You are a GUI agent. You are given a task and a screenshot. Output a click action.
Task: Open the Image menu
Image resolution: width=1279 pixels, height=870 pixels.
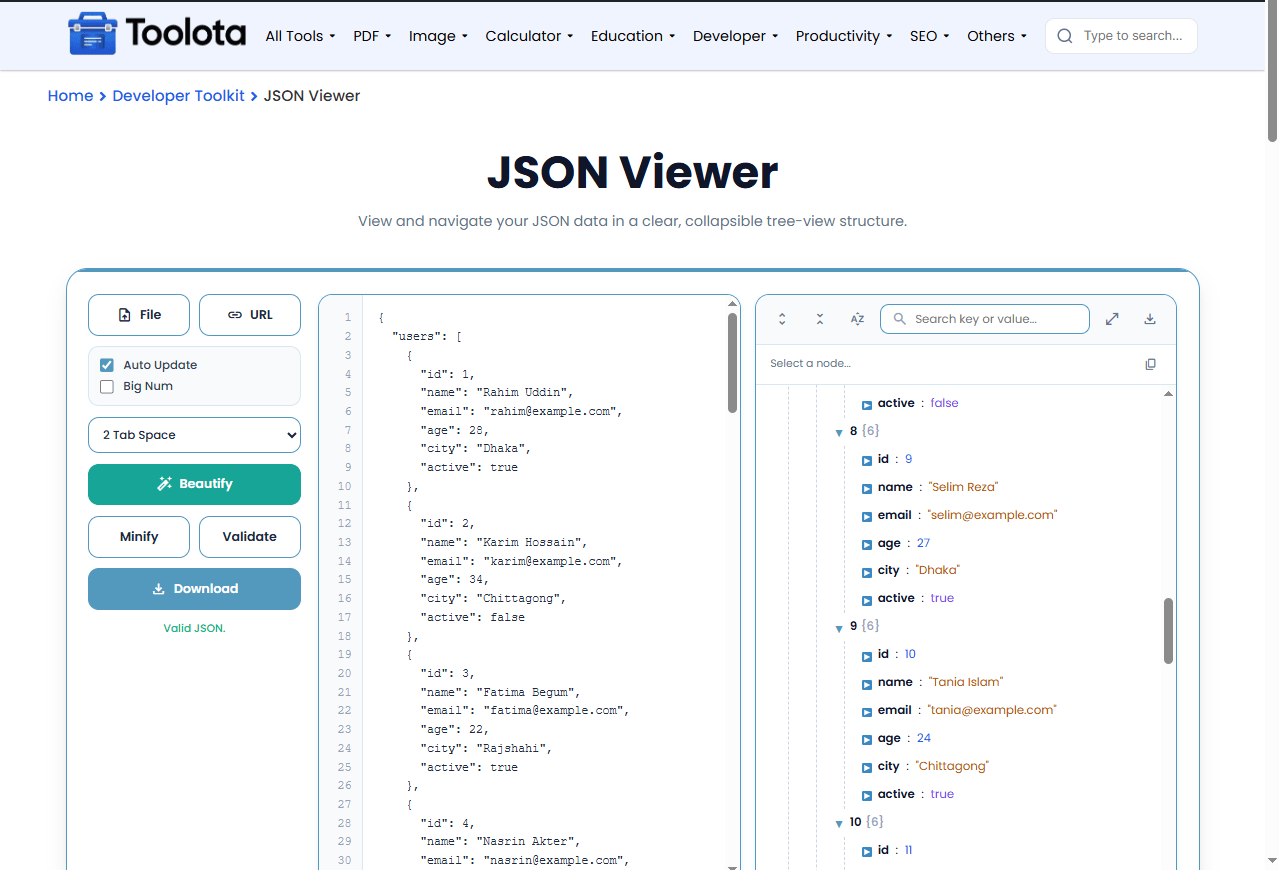pos(438,36)
